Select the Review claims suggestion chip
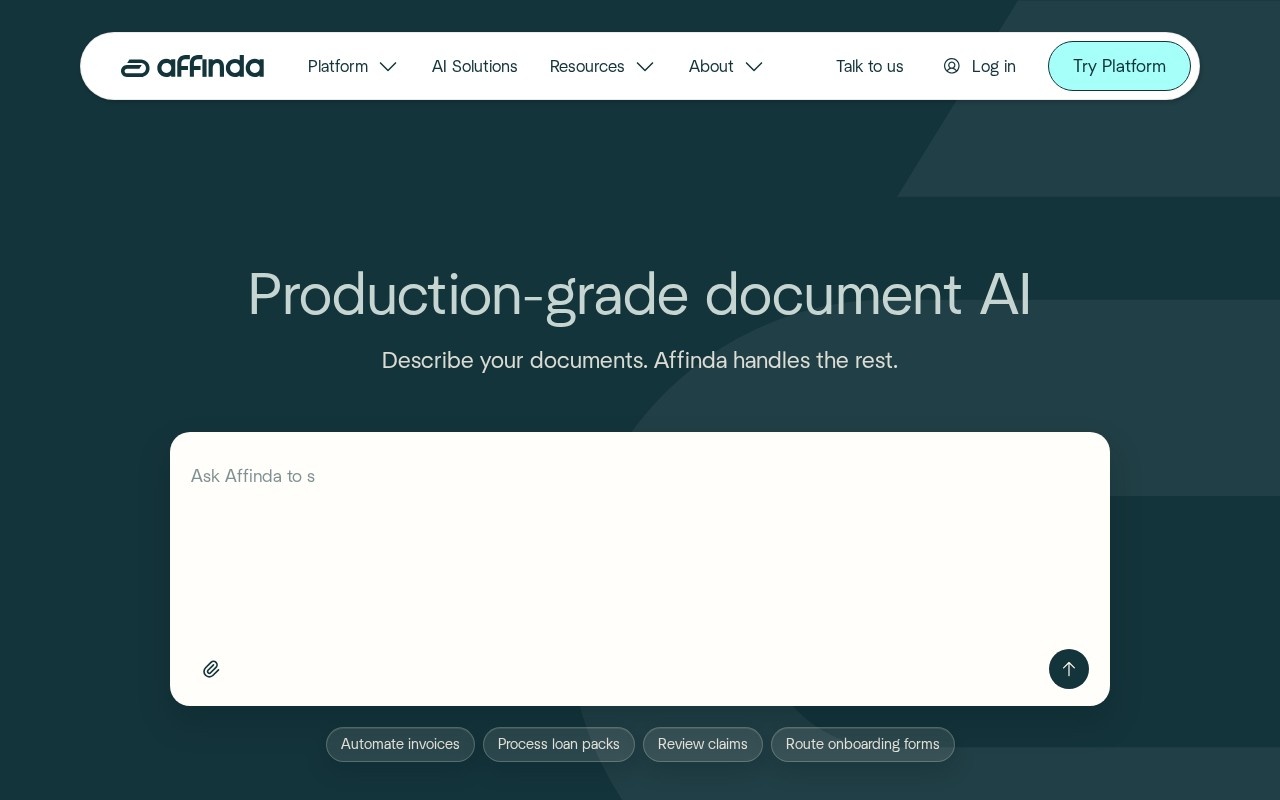 click(x=703, y=744)
